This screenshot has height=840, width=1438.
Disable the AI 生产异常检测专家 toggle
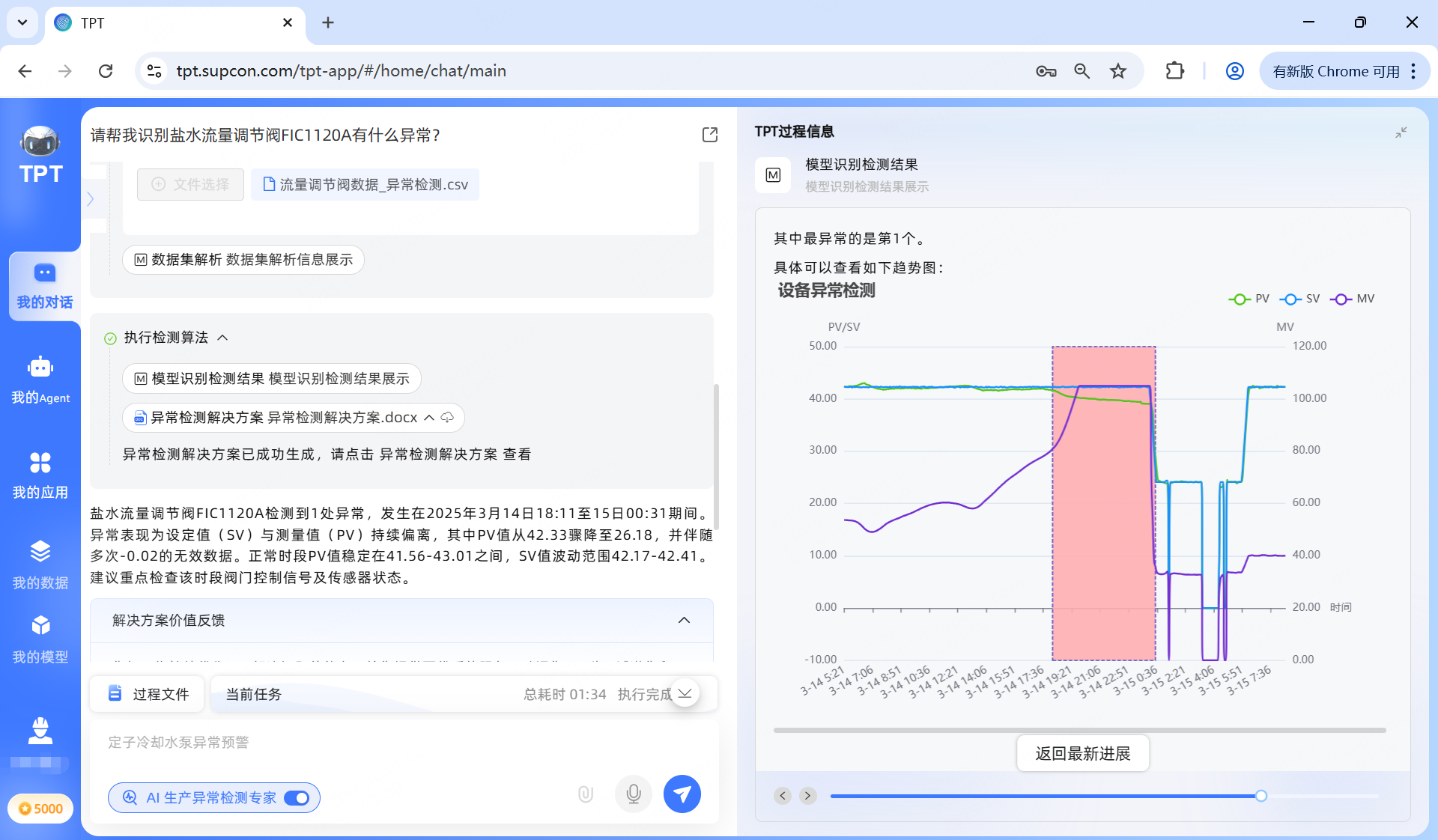point(297,798)
